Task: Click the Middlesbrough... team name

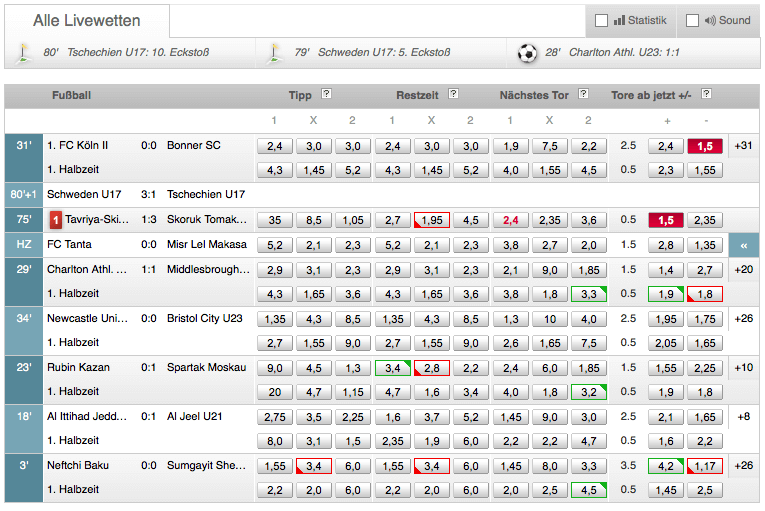Action: click(208, 269)
